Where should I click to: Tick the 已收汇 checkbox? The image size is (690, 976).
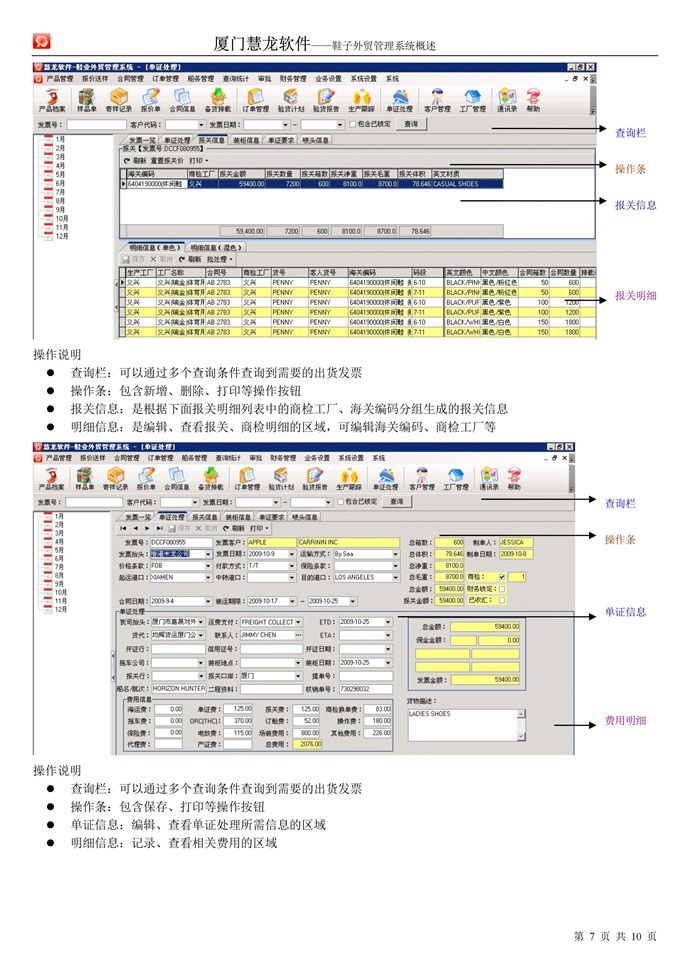pyautogui.click(x=502, y=601)
